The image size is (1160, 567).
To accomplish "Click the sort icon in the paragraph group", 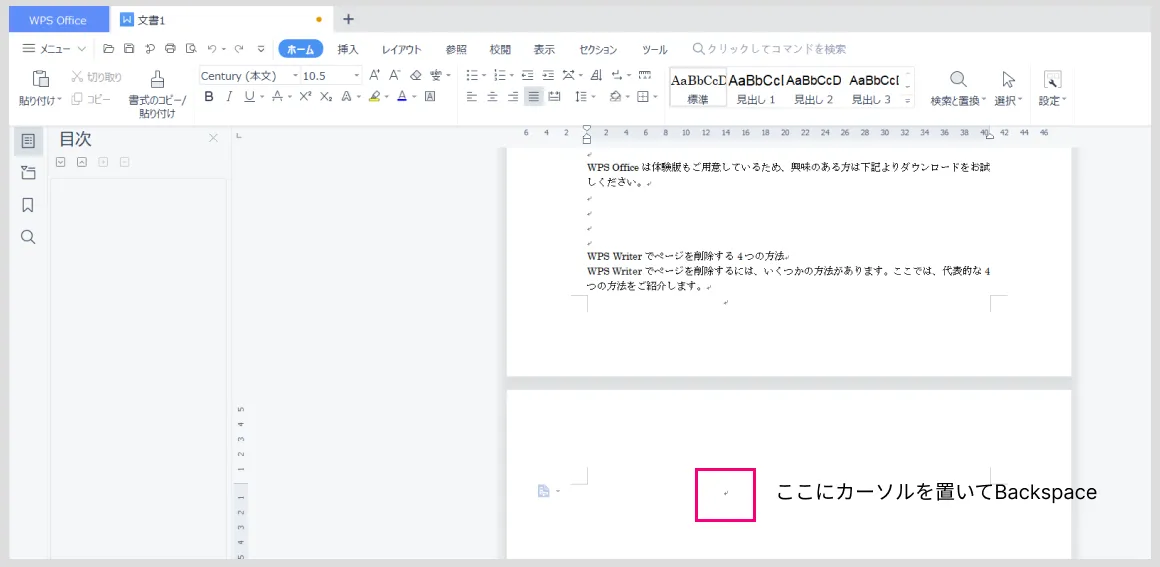I will coord(596,76).
